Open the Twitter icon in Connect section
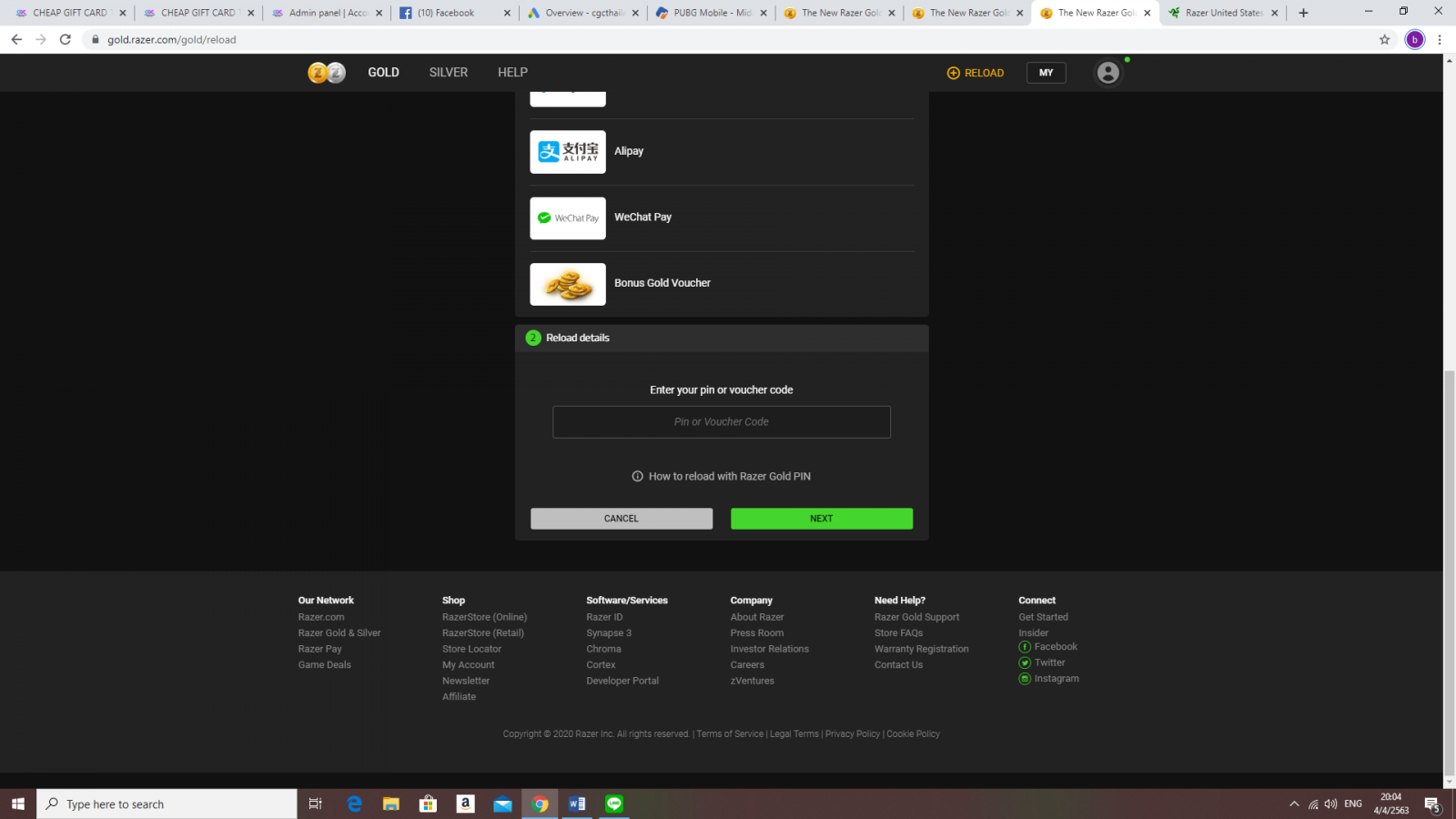 tap(1025, 662)
